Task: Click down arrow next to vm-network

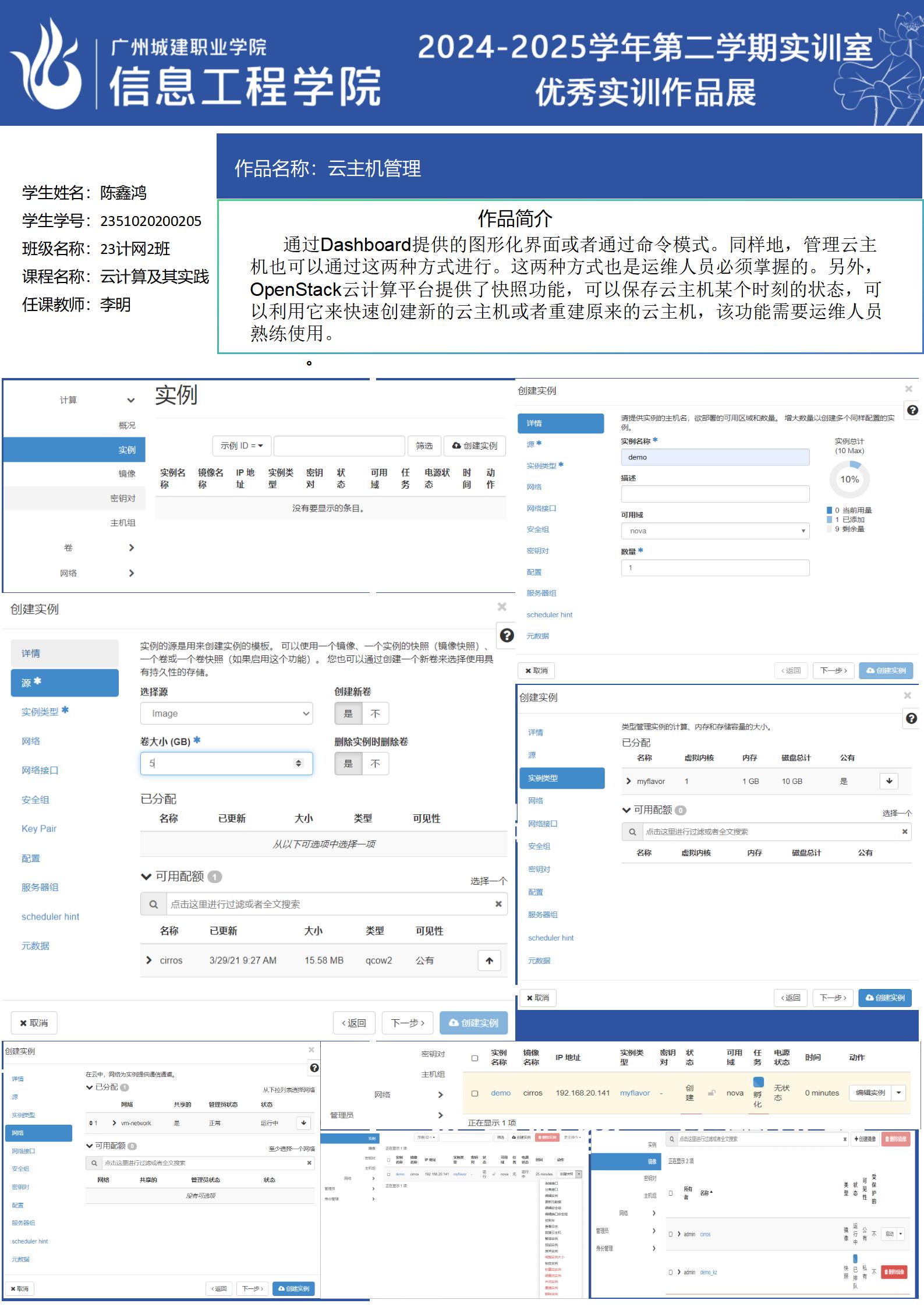Action: pyautogui.click(x=303, y=1123)
